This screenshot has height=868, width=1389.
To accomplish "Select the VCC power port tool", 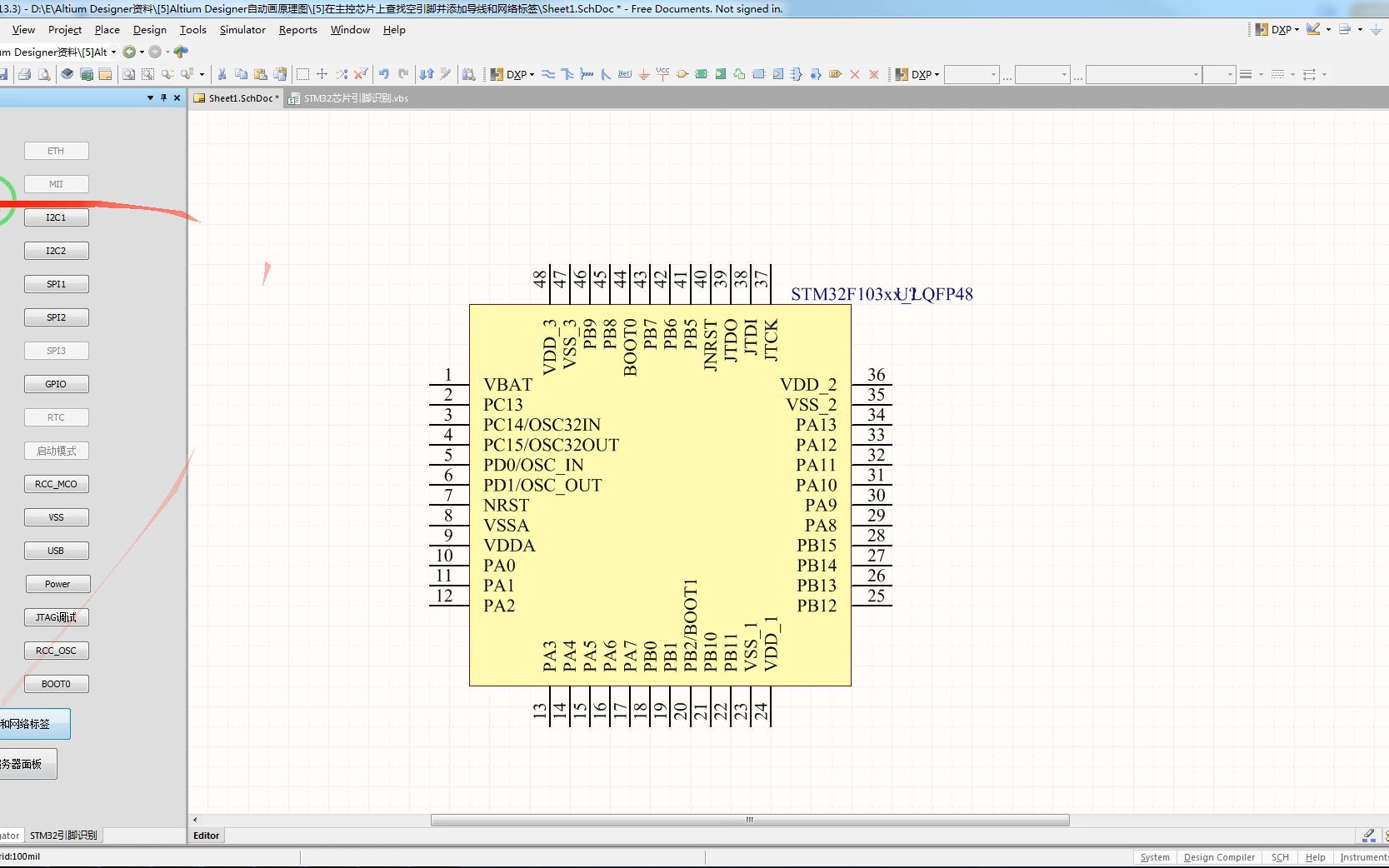I will click(662, 74).
